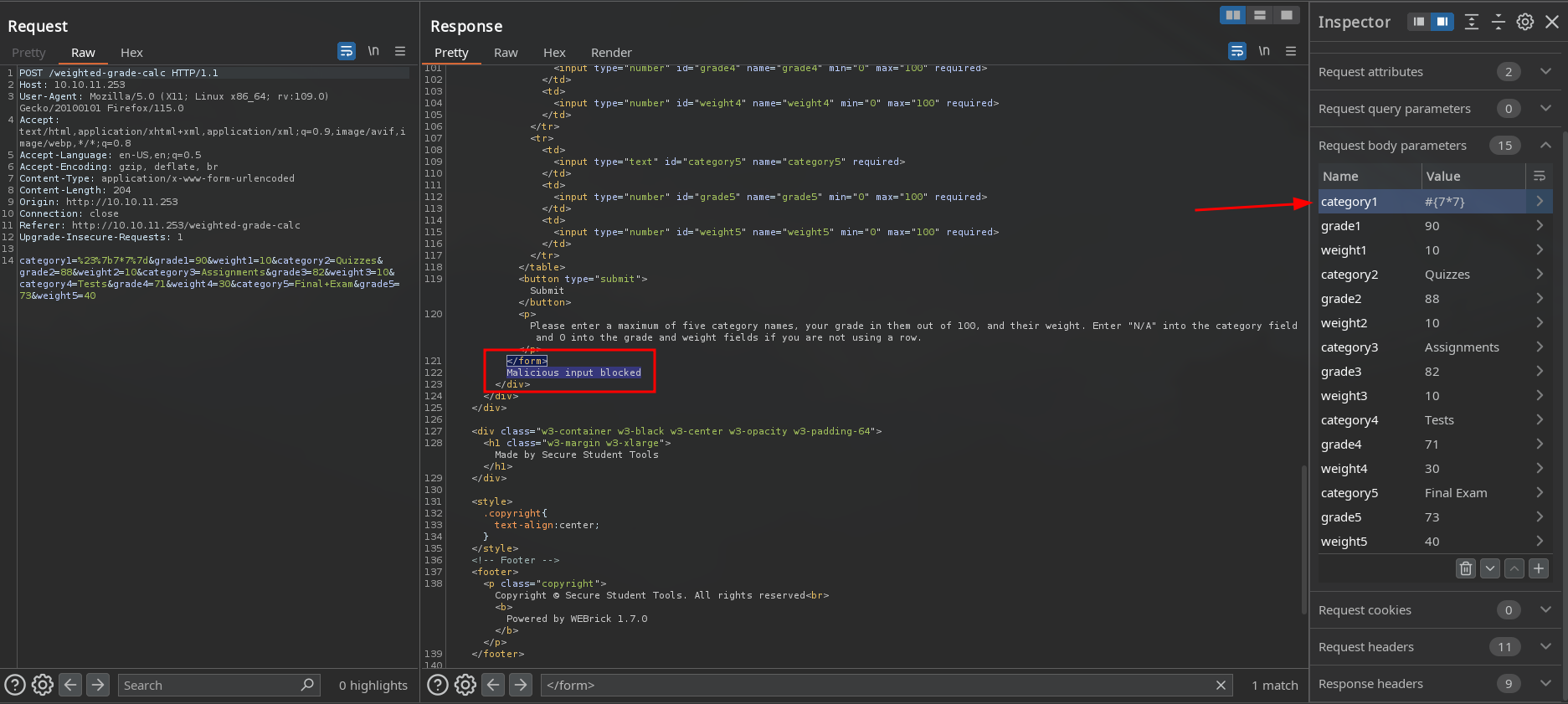
Task: Switch Request view to Hex tab
Action: [x=131, y=53]
